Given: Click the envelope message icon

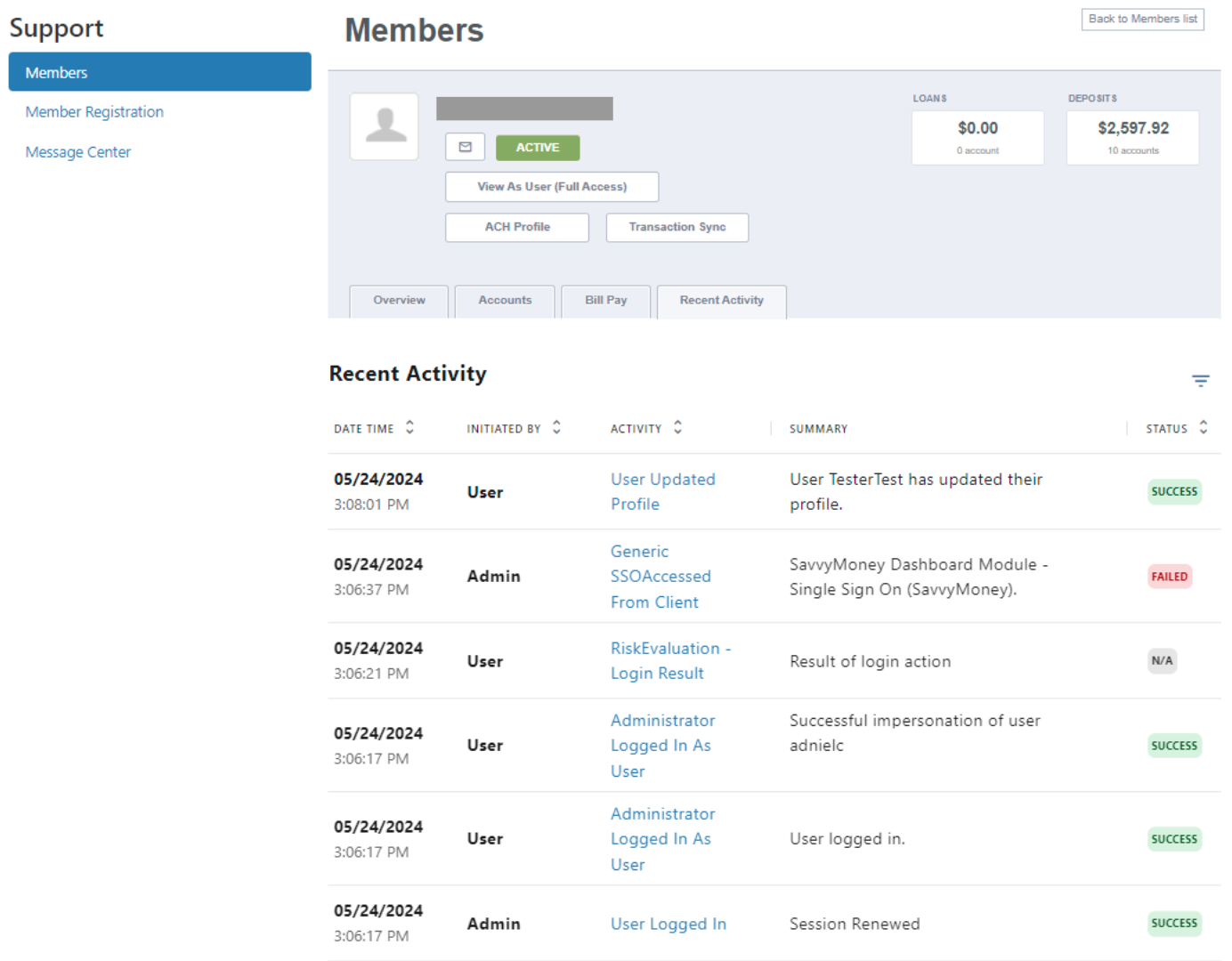Looking at the screenshot, I should point(465,147).
